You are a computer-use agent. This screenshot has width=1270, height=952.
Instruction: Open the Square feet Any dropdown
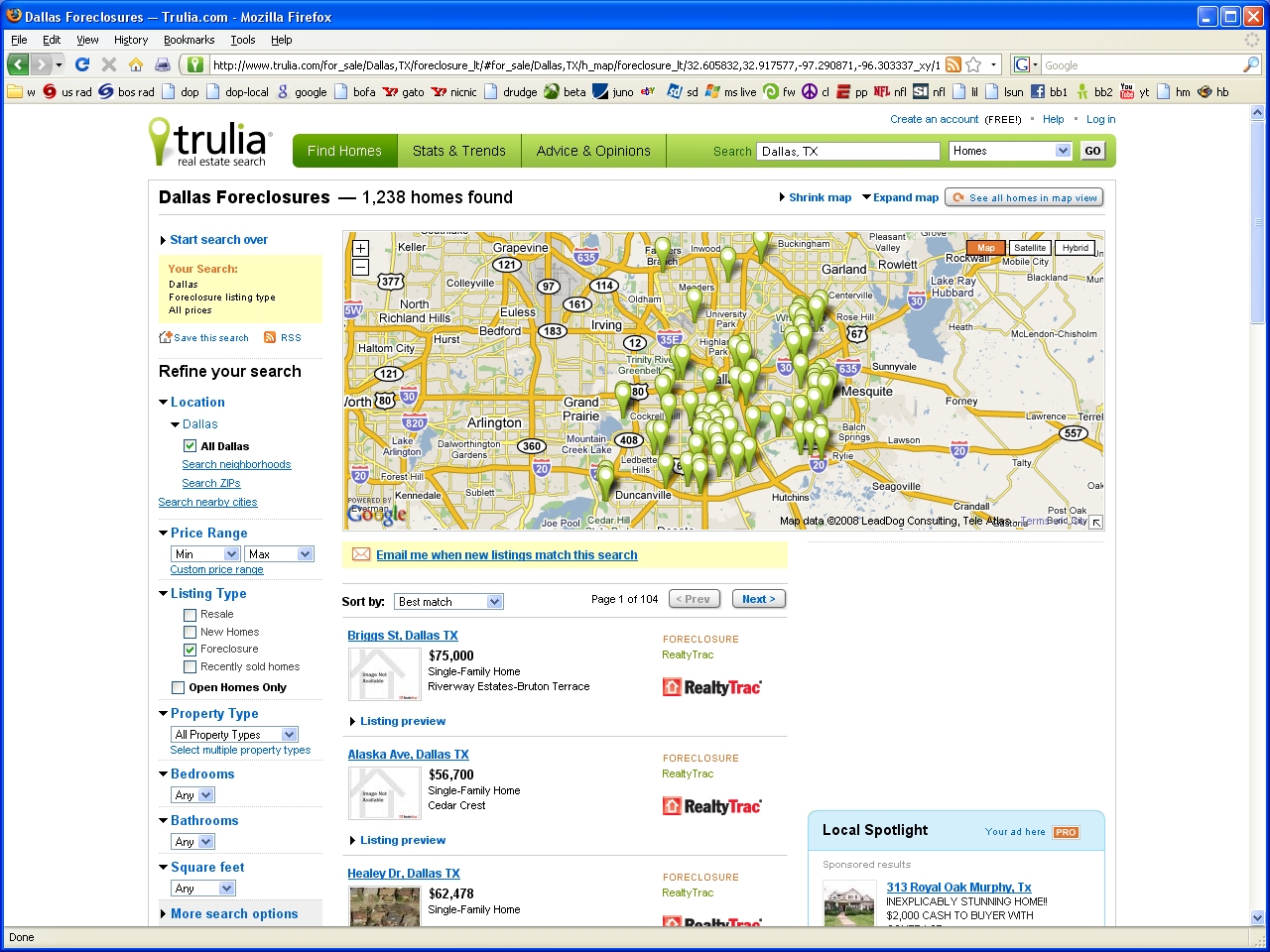(203, 889)
